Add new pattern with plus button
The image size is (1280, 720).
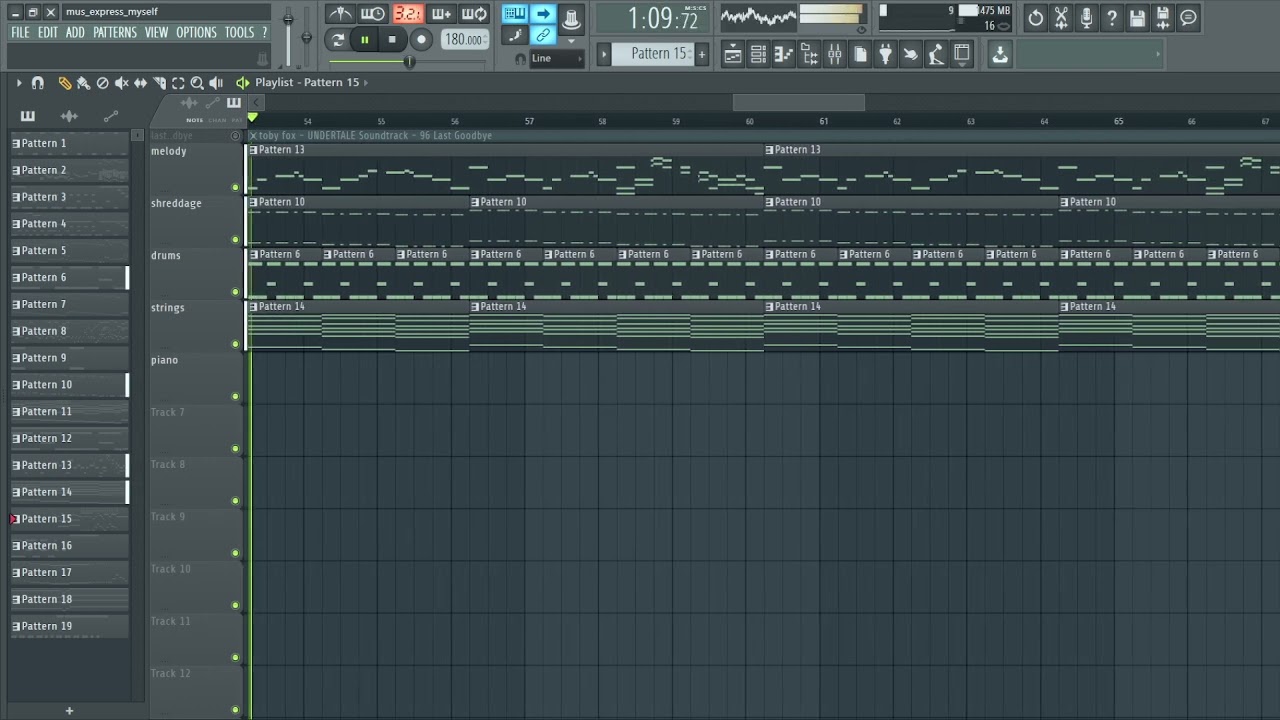(702, 54)
